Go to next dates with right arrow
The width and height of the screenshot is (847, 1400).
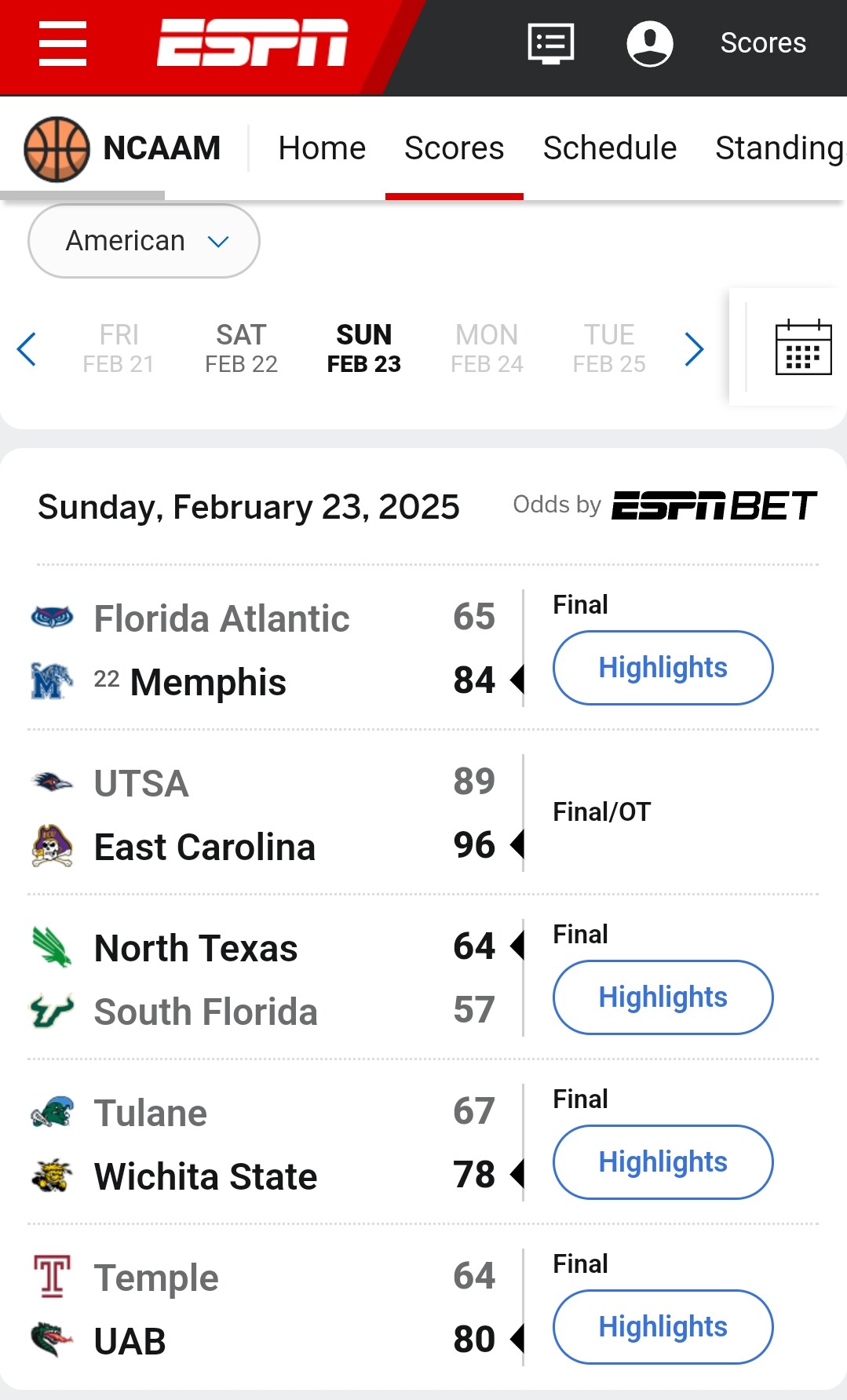(x=694, y=349)
